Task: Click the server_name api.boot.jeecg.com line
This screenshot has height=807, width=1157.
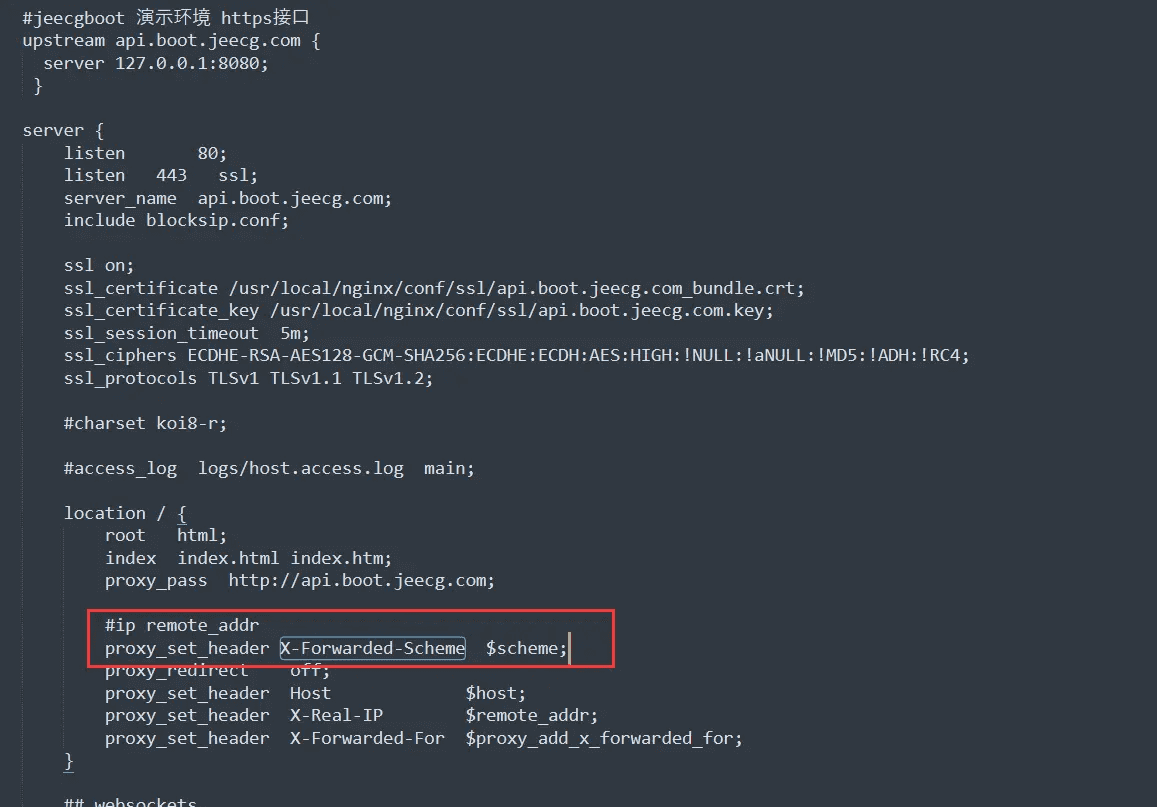Action: (228, 198)
